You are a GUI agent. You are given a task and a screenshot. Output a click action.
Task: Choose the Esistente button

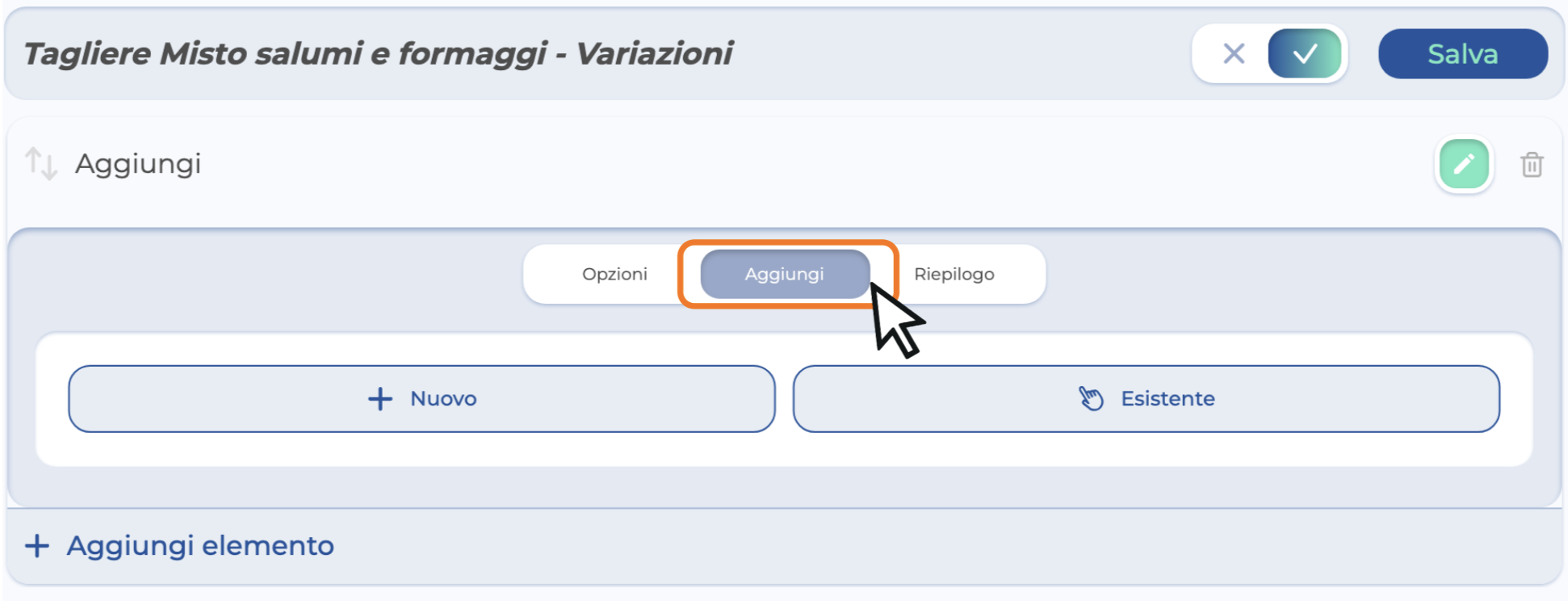pyautogui.click(x=1147, y=399)
